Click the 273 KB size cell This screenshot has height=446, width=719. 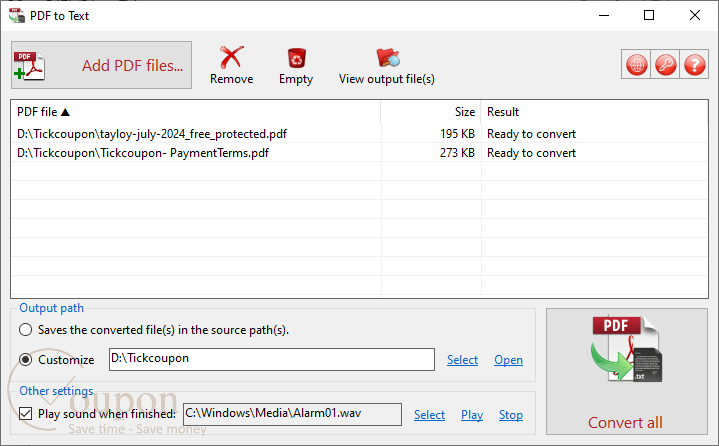(457, 153)
